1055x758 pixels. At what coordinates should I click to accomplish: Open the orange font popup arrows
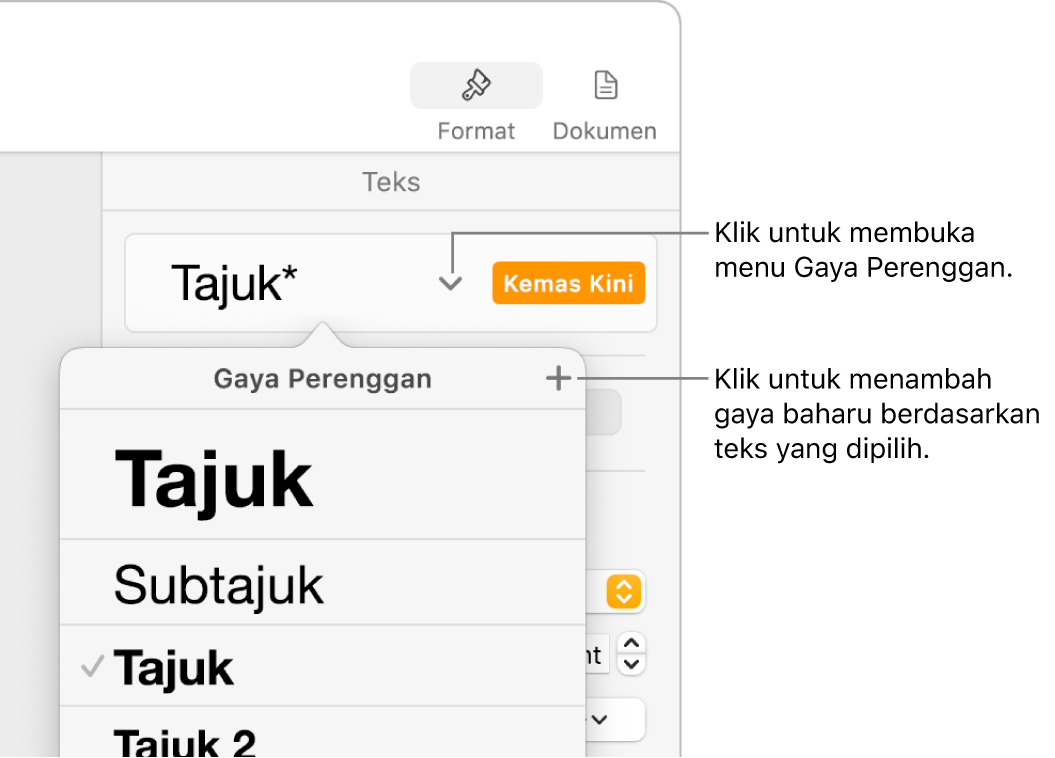pyautogui.click(x=624, y=592)
